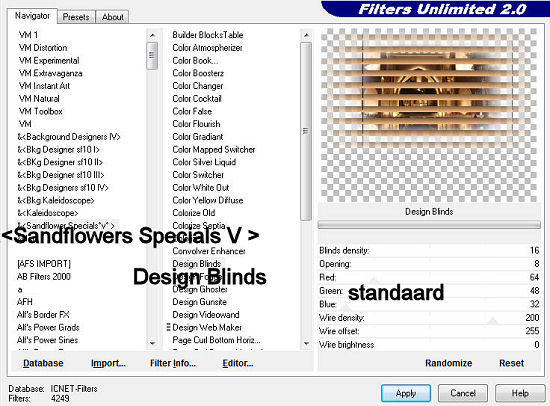The image size is (550, 406).
Task: Adjust the Wire offset slider
Action: coord(429,331)
